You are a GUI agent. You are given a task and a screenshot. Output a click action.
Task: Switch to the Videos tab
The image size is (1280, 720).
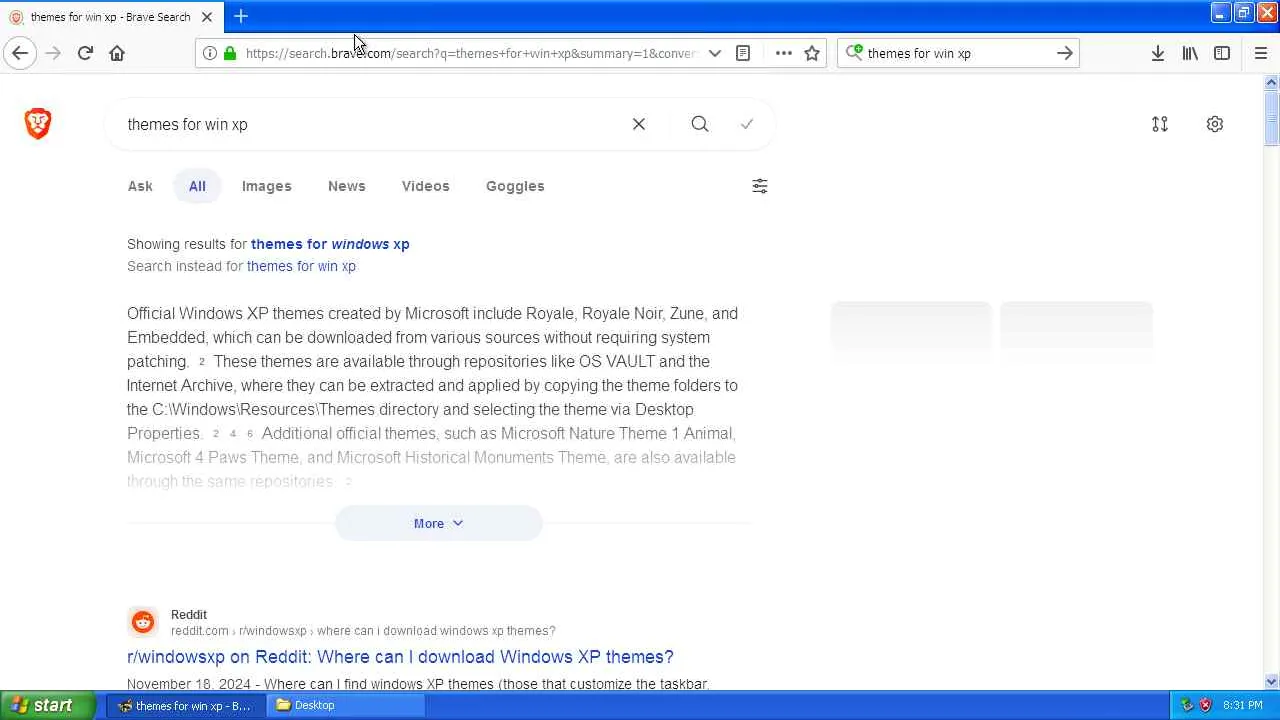(426, 186)
